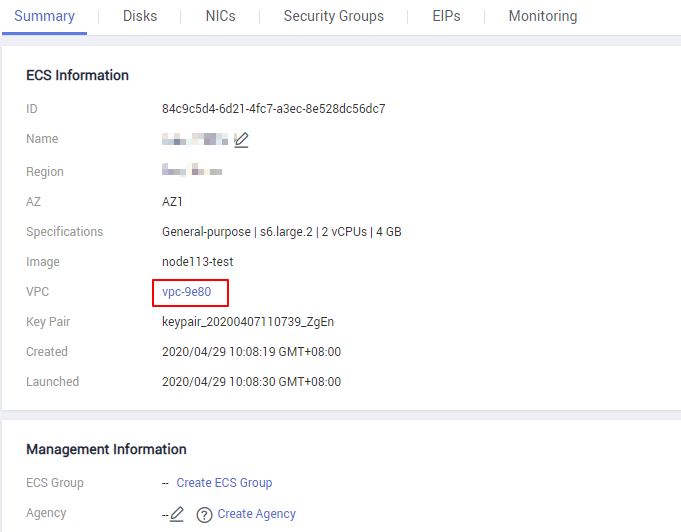The image size is (681, 532).
Task: View the EIPs tab
Action: click(x=446, y=16)
